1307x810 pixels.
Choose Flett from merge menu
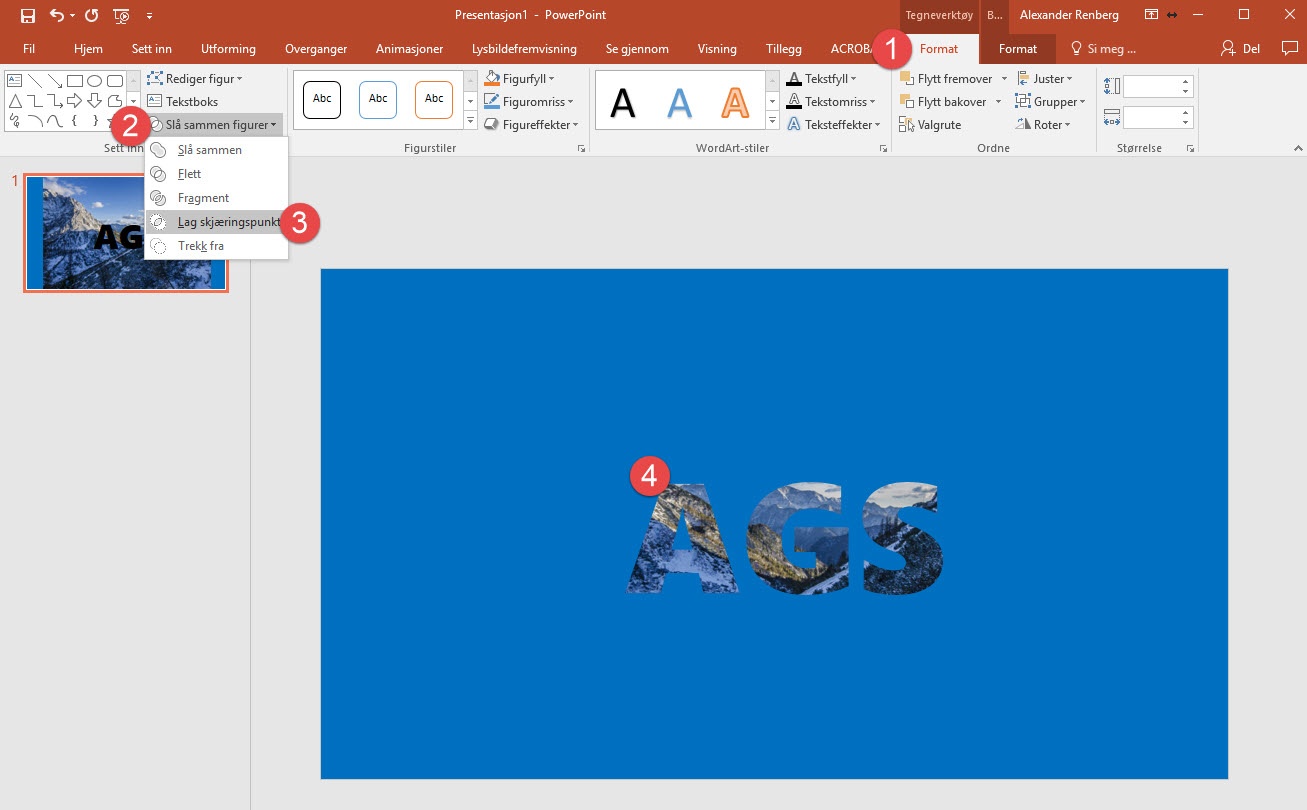(x=216, y=174)
